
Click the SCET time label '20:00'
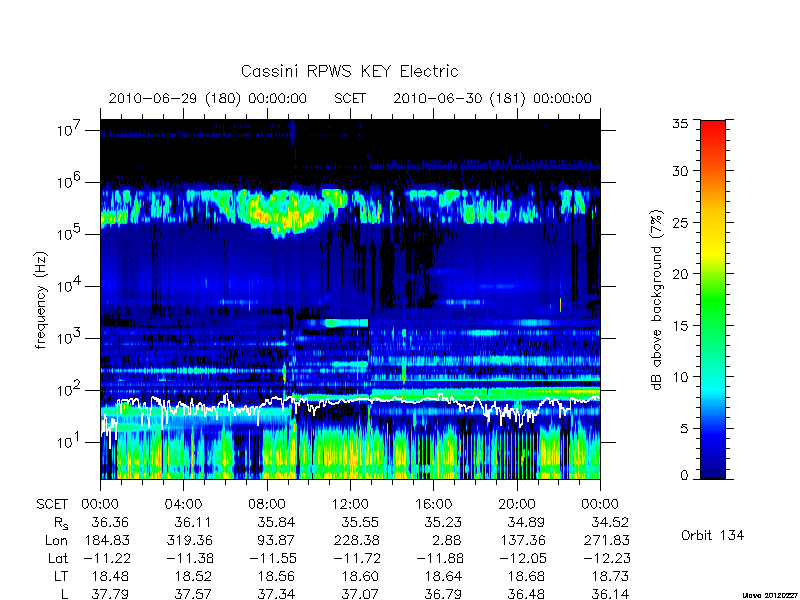click(517, 504)
